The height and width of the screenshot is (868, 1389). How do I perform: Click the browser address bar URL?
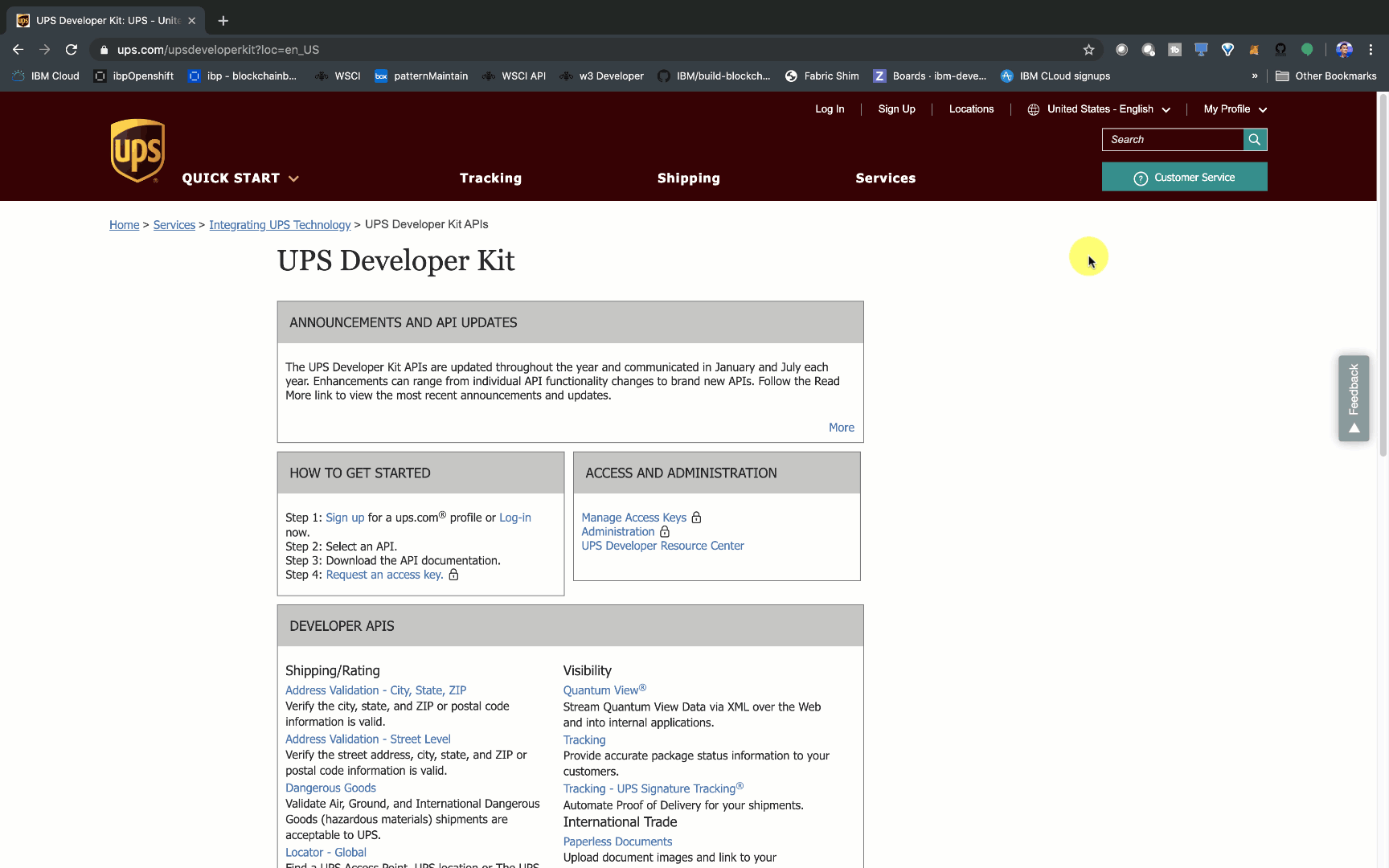(x=219, y=50)
